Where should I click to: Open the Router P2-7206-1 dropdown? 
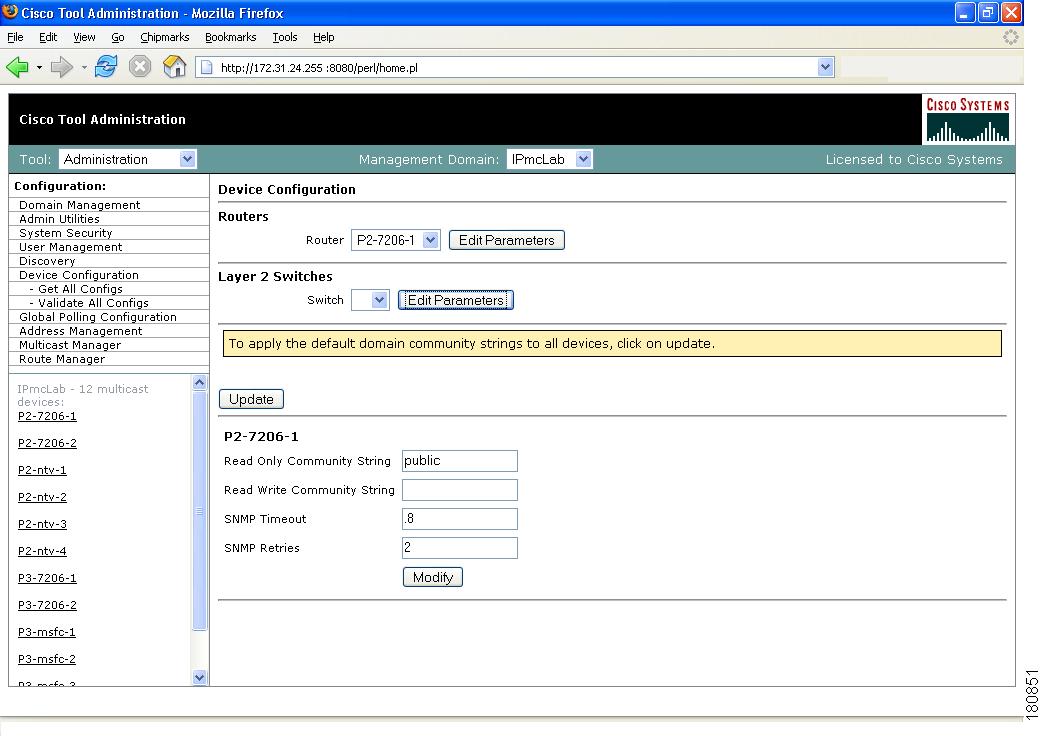click(431, 240)
